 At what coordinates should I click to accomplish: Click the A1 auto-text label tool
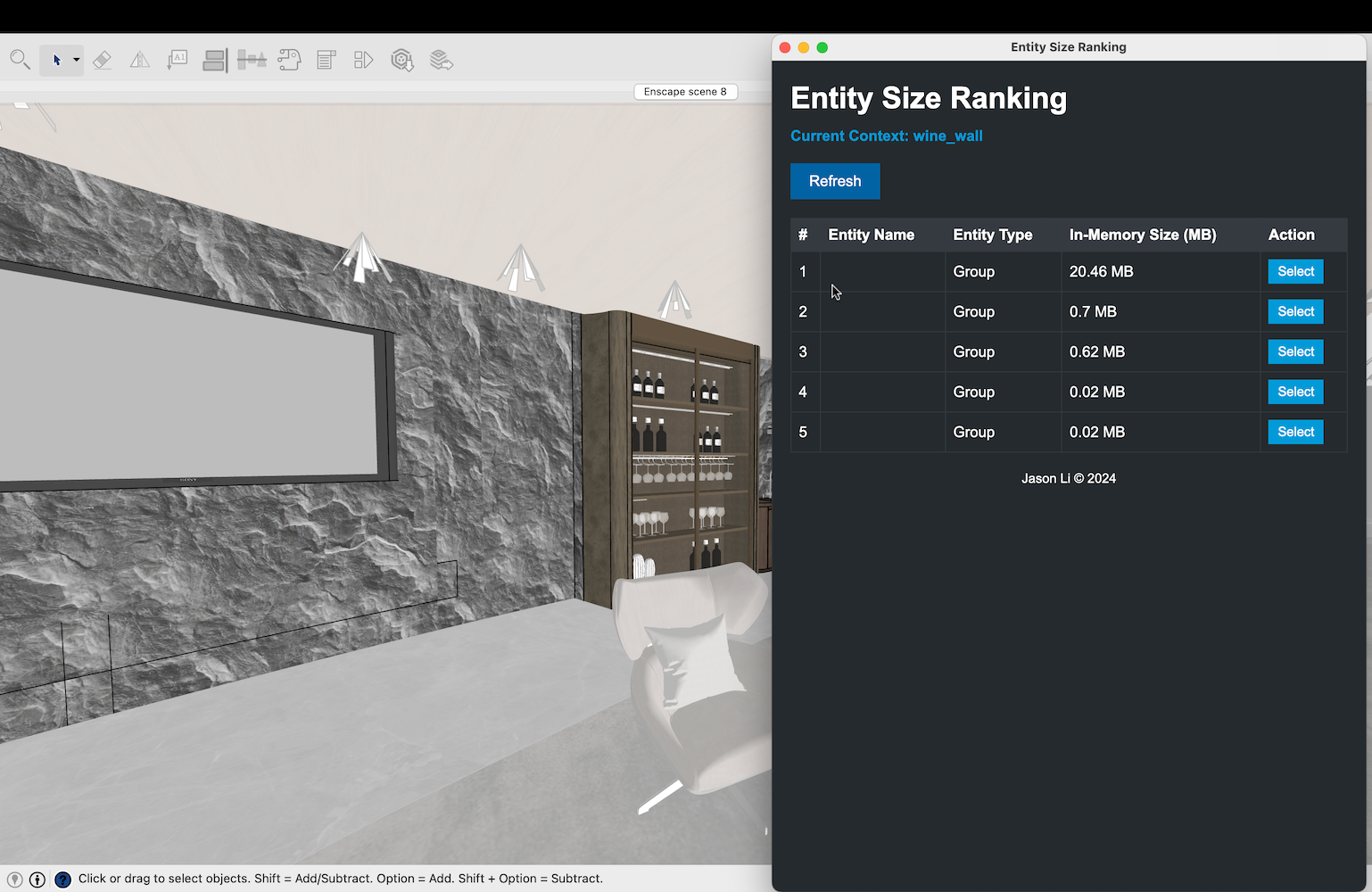click(x=177, y=60)
